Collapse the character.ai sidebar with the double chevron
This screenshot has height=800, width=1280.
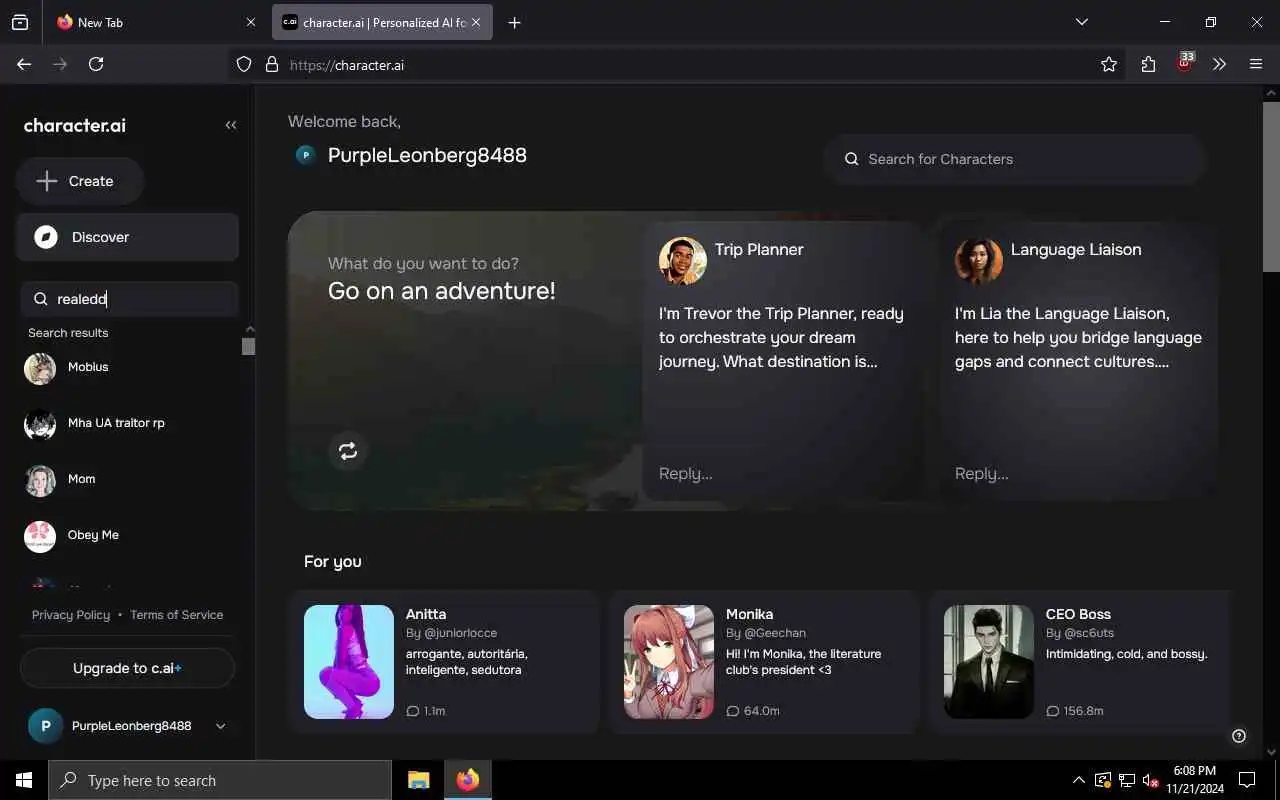pyautogui.click(x=231, y=125)
